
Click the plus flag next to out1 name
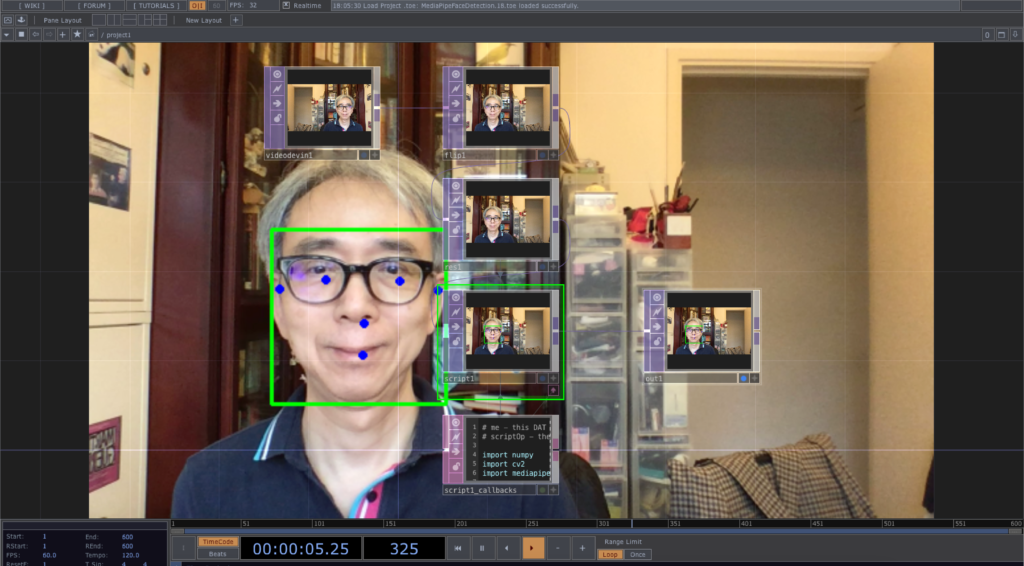pos(754,378)
